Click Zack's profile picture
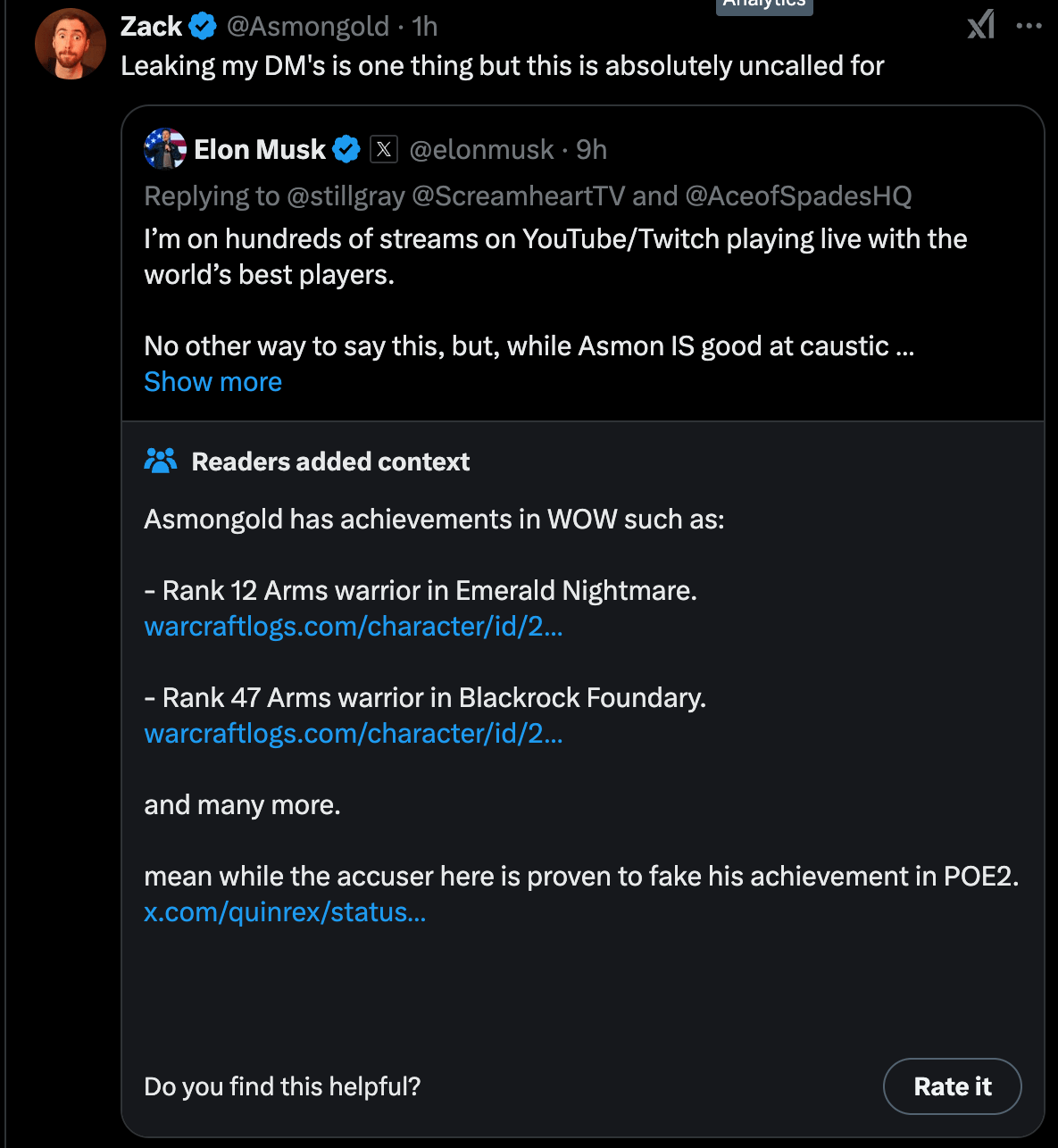The image size is (1058, 1148). tap(71, 43)
